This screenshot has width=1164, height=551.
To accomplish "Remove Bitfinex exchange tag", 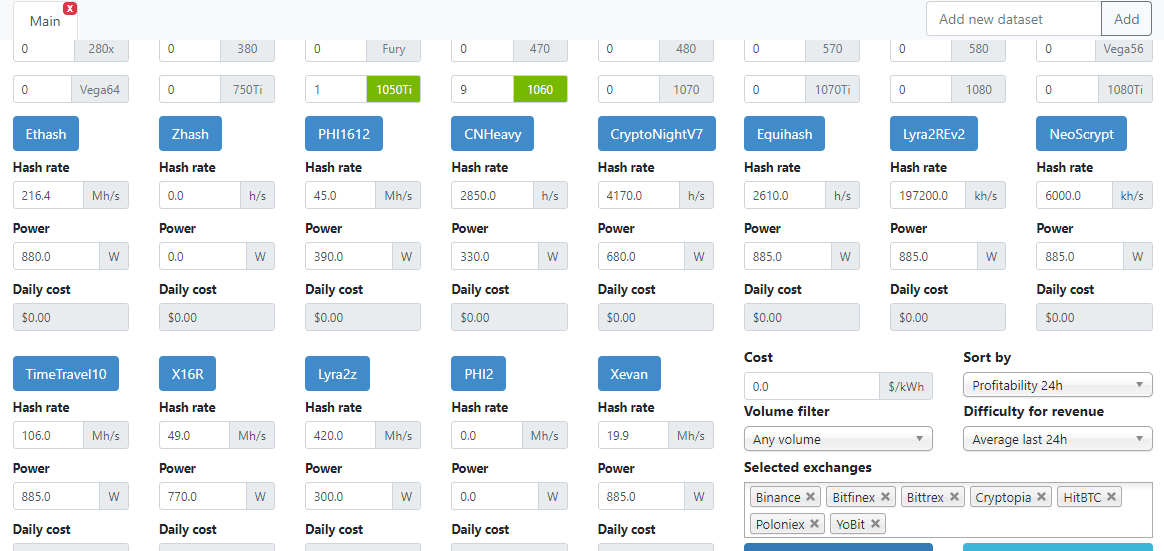I will tap(885, 497).
